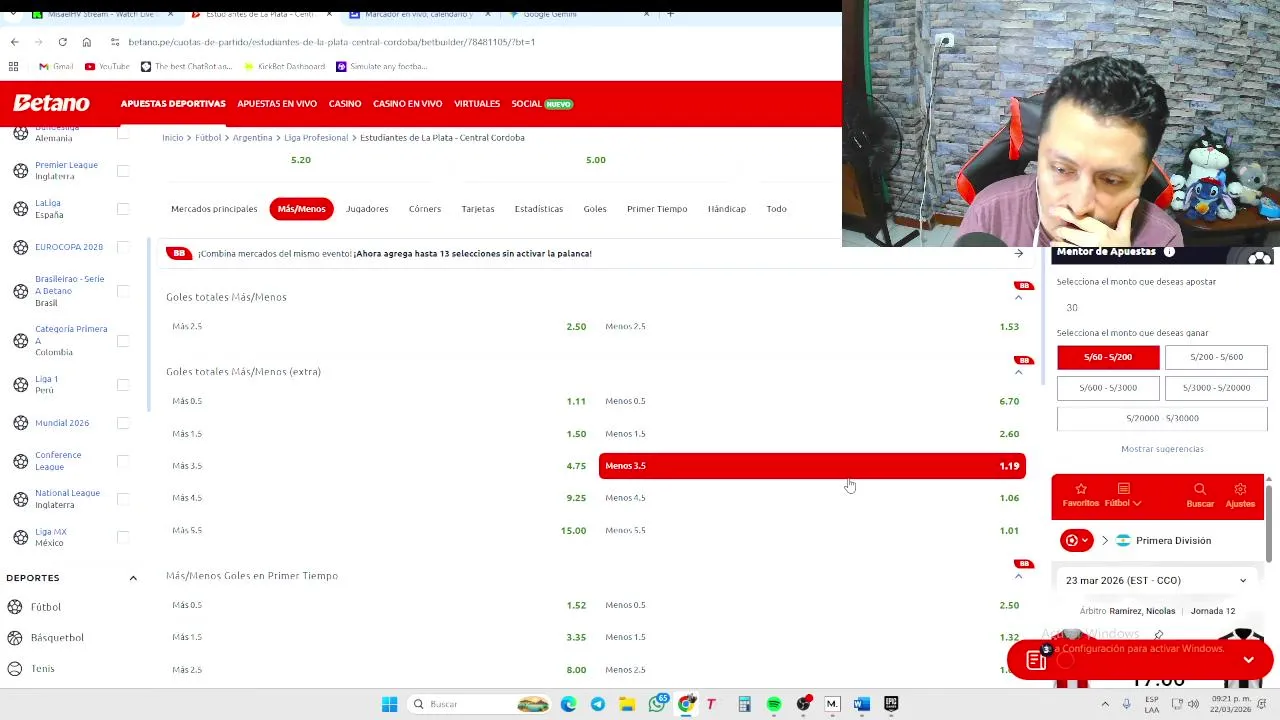This screenshot has width=1280, height=720.
Task: Switch to Córners tab
Action: pos(425,209)
